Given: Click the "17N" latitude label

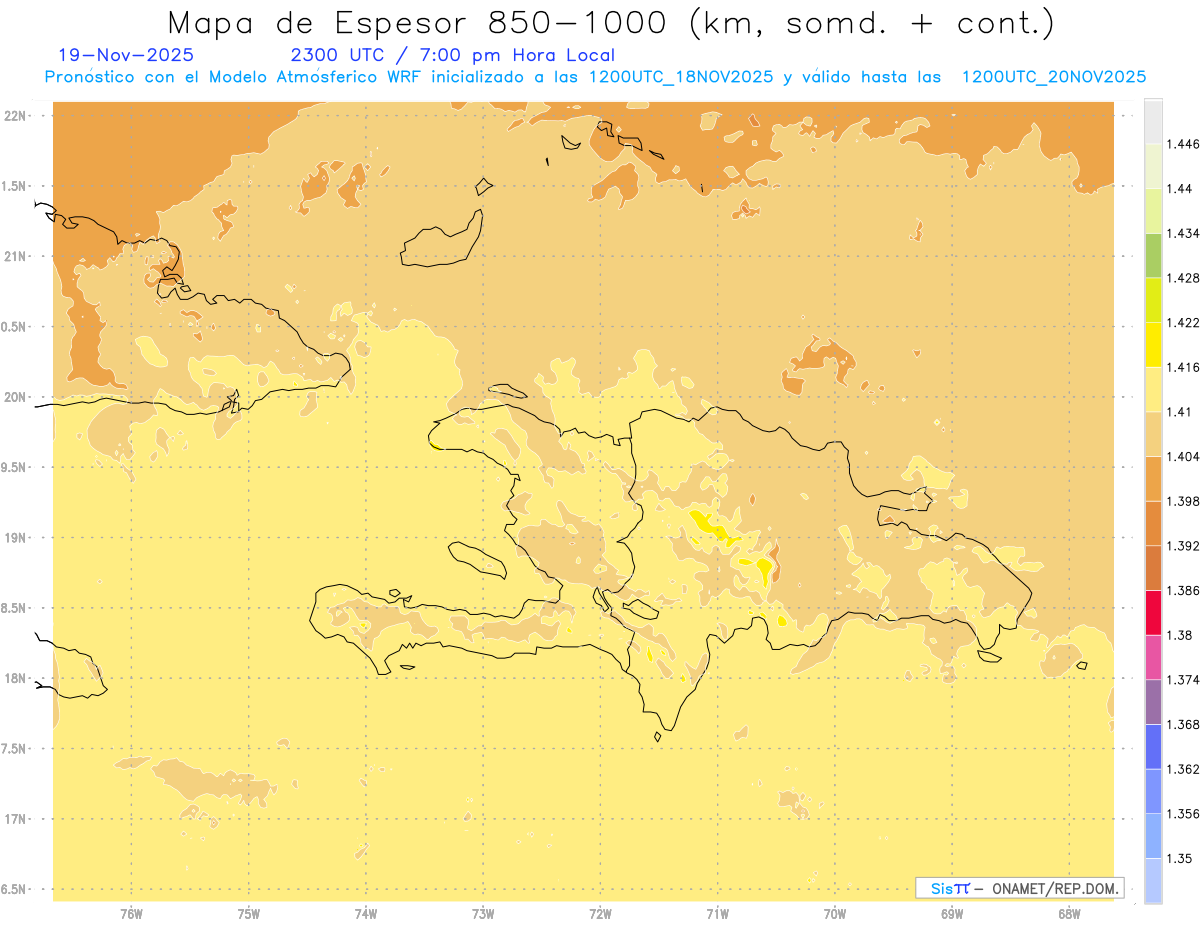Looking at the screenshot, I should click(15, 819).
